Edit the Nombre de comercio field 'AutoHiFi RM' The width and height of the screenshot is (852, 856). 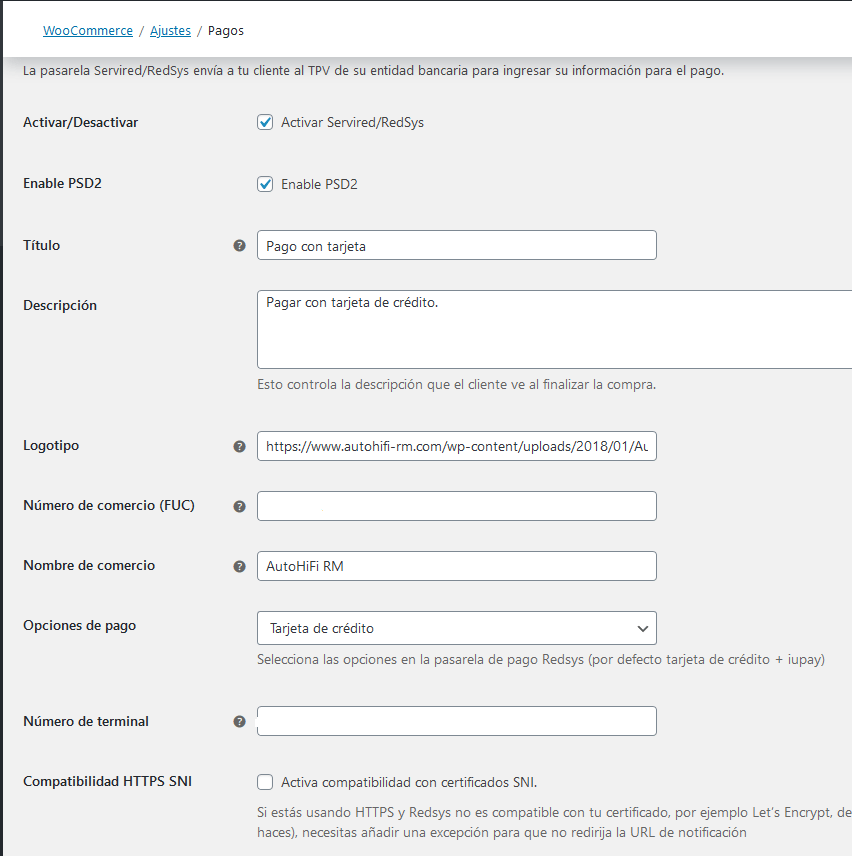(x=457, y=566)
